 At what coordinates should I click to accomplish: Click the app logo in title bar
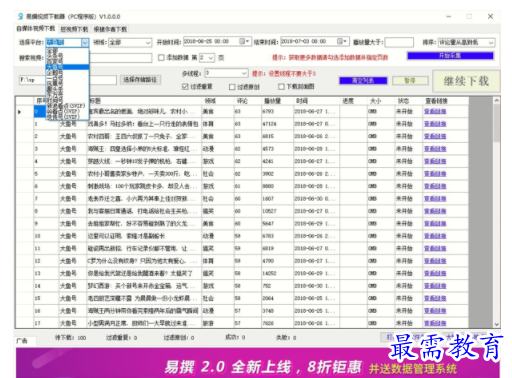(21, 16)
